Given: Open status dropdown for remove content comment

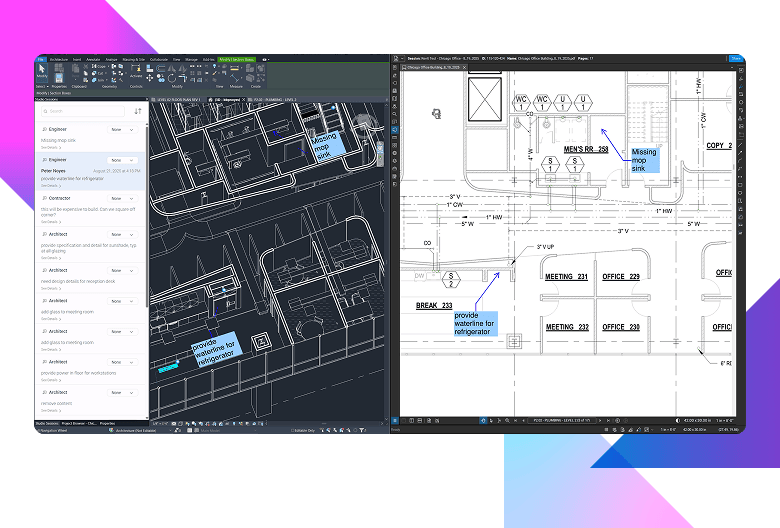Looking at the screenshot, I should tap(122, 393).
